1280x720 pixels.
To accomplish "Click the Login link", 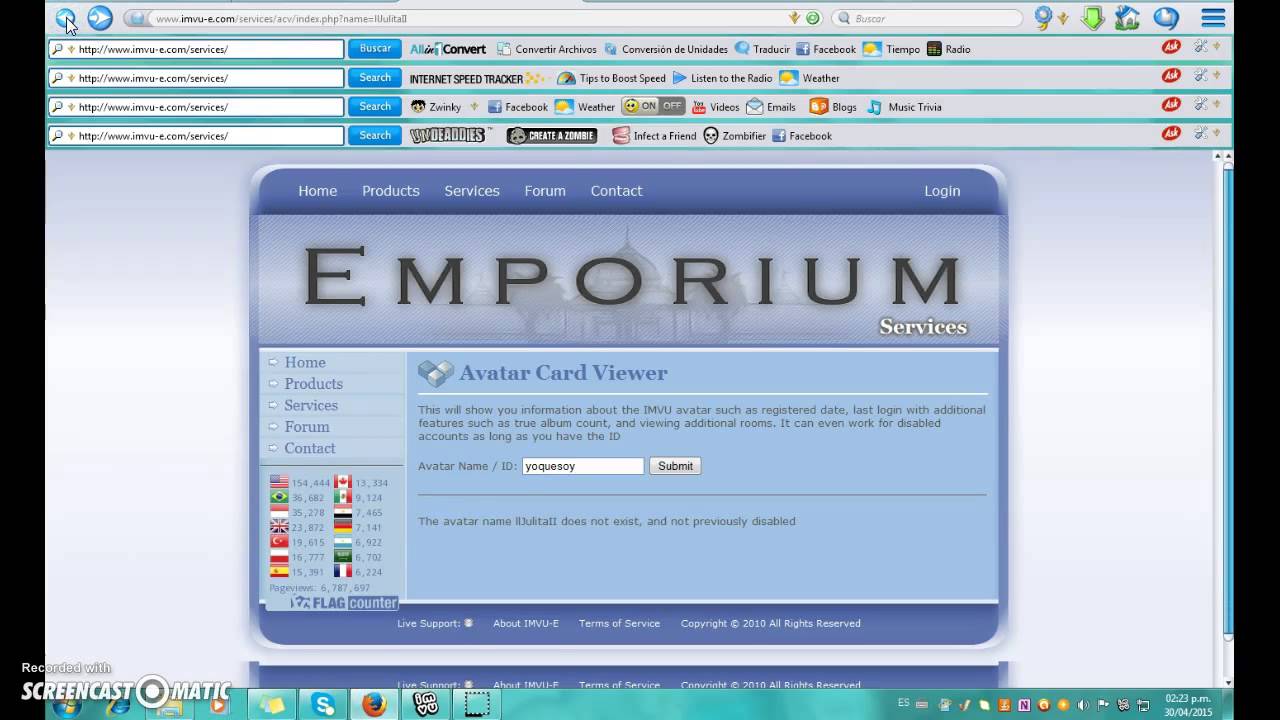I will (x=942, y=191).
